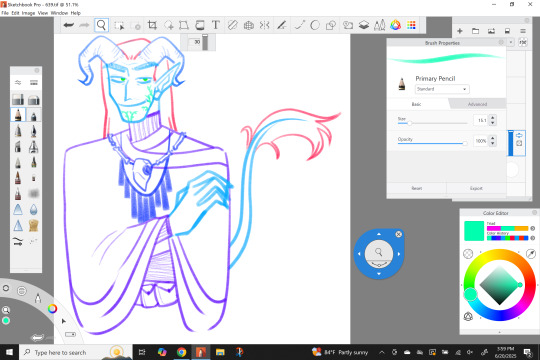Click the Undo arrow
This screenshot has width=540, height=360.
(x=69, y=25)
